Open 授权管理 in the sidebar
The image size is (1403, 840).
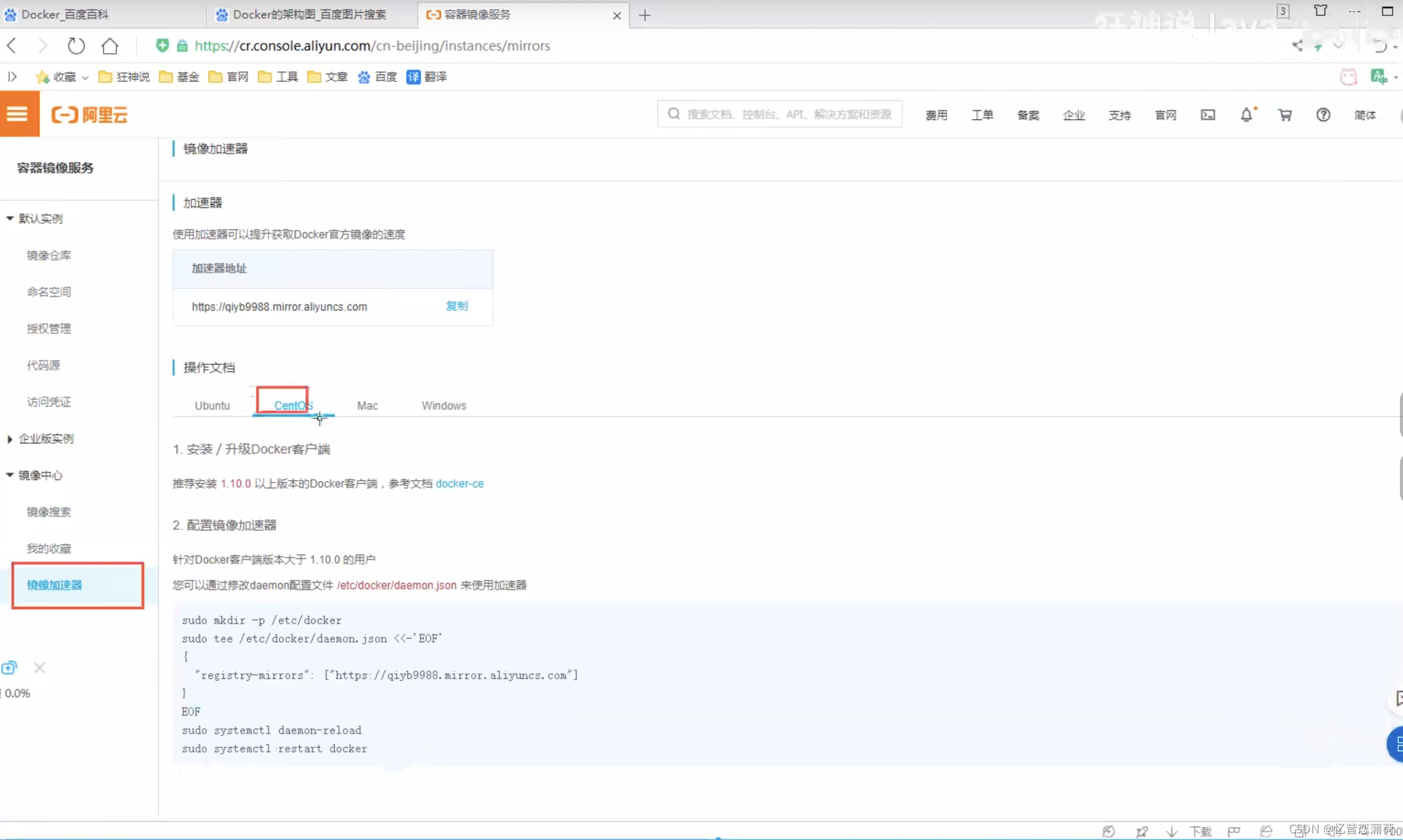click(49, 328)
